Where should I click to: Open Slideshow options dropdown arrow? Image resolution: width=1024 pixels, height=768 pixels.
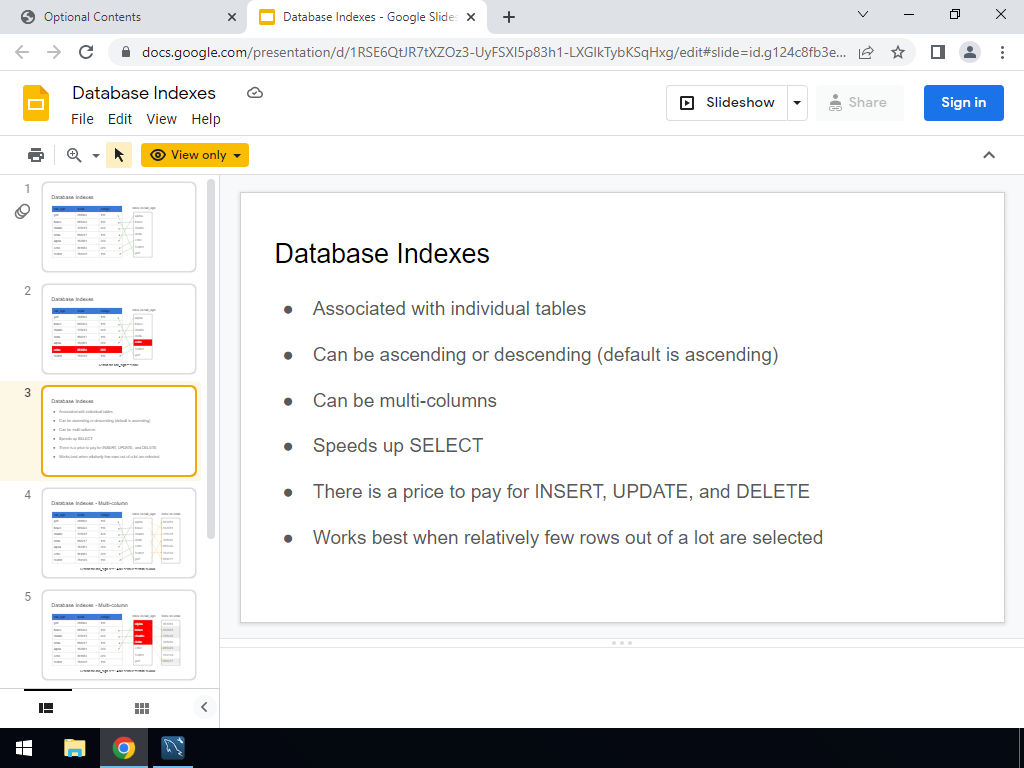(x=797, y=103)
